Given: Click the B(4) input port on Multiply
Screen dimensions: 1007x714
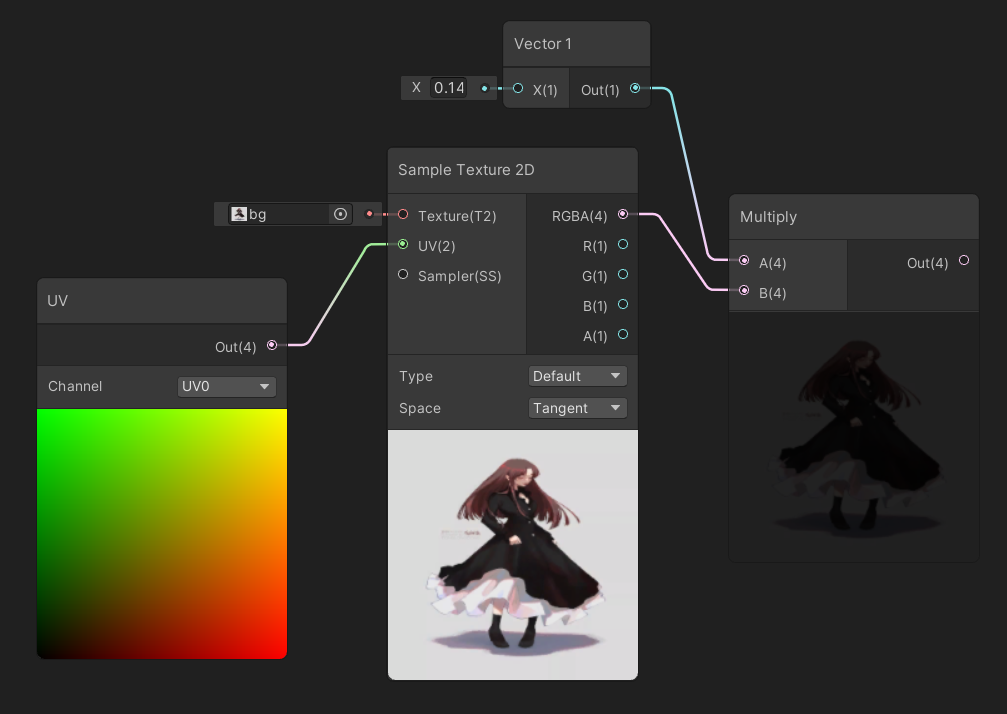Looking at the screenshot, I should [x=744, y=291].
